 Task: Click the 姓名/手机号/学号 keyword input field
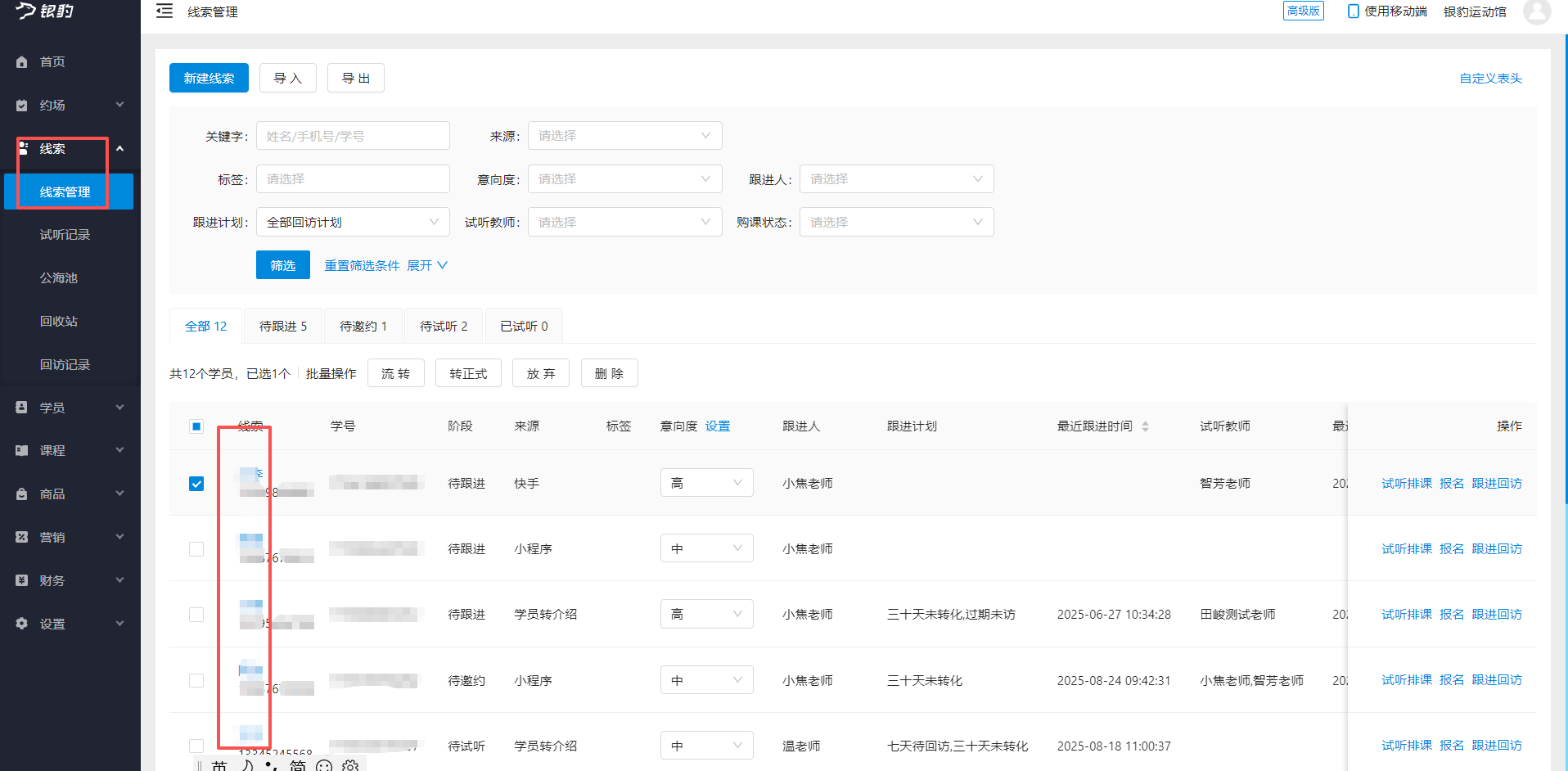click(x=352, y=135)
